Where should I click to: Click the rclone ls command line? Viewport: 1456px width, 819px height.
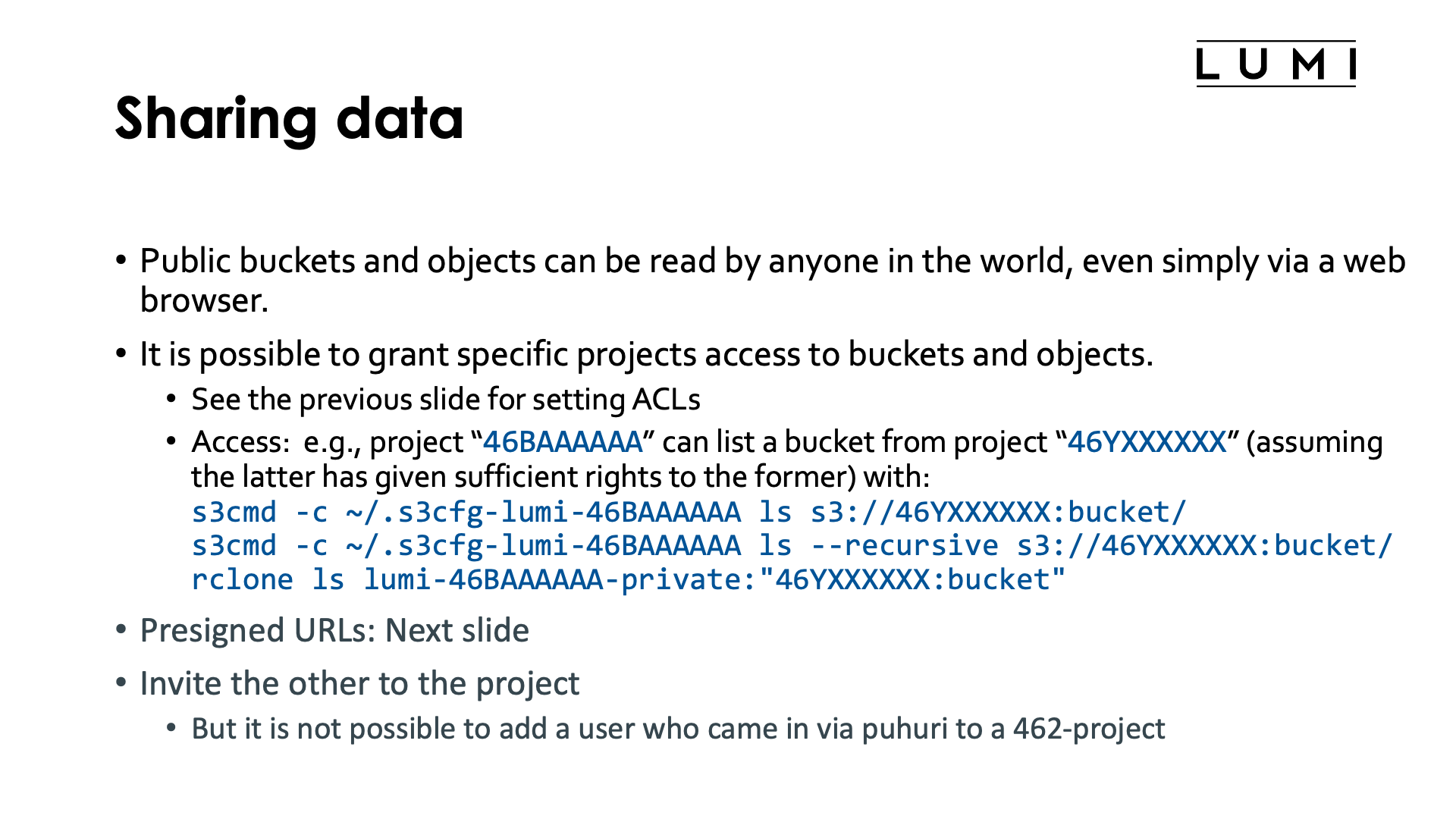[628, 580]
